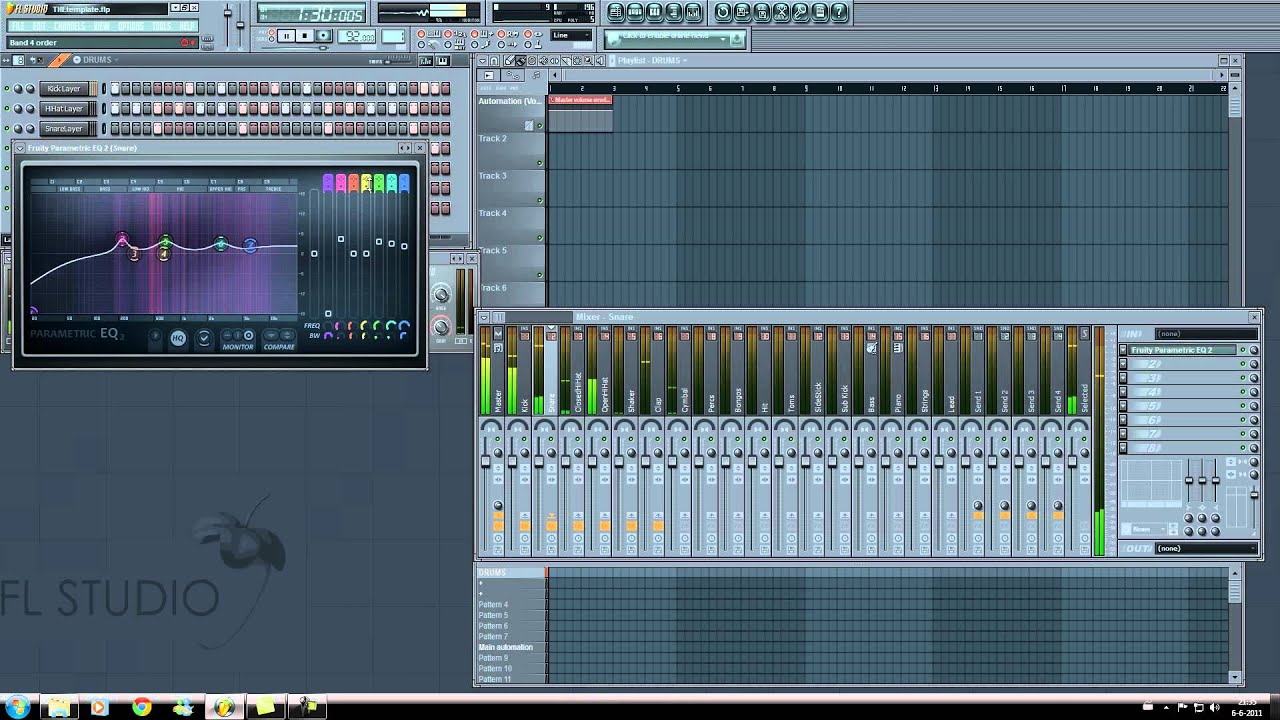Click the yellow band 4 color tab

coord(366,182)
